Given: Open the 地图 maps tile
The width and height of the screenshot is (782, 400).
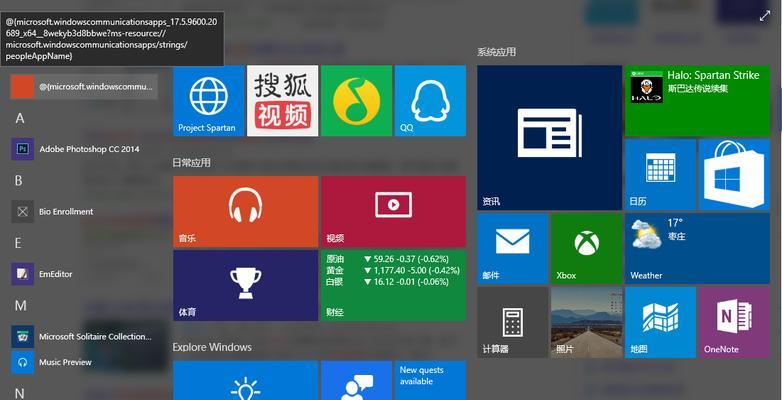Looking at the screenshot, I should click(x=660, y=322).
